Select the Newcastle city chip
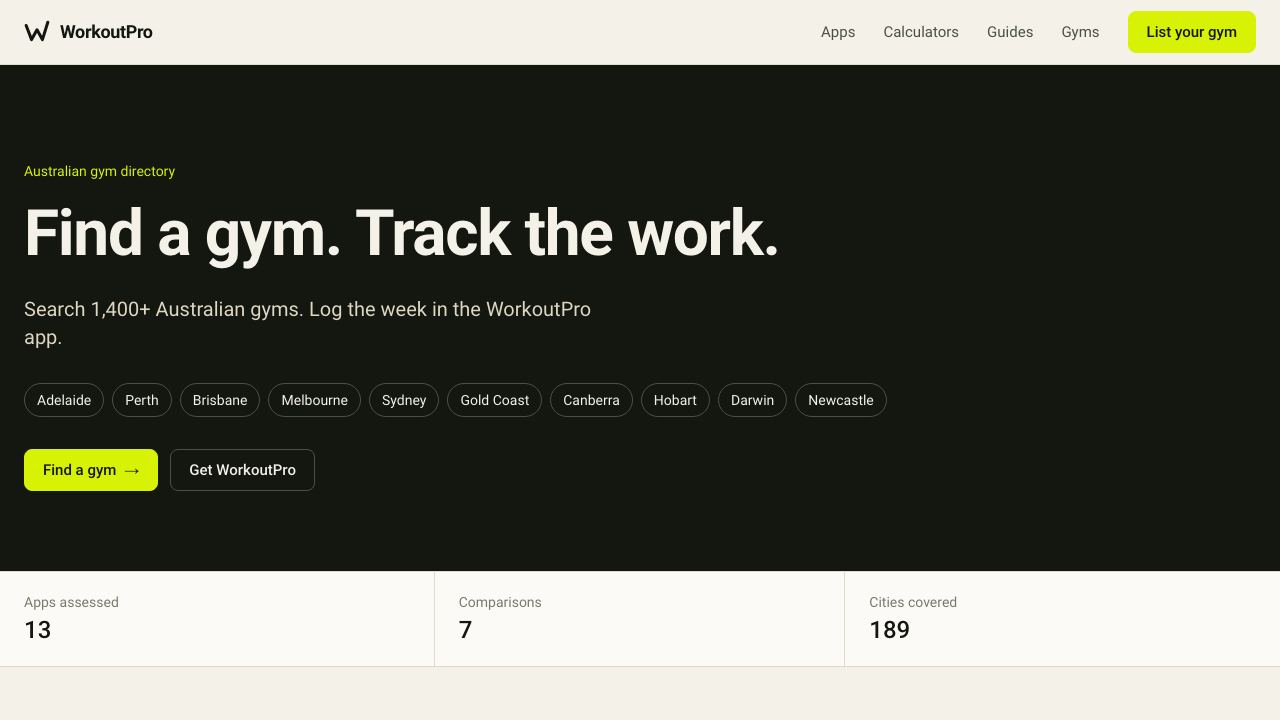The image size is (1280, 720). pos(841,400)
